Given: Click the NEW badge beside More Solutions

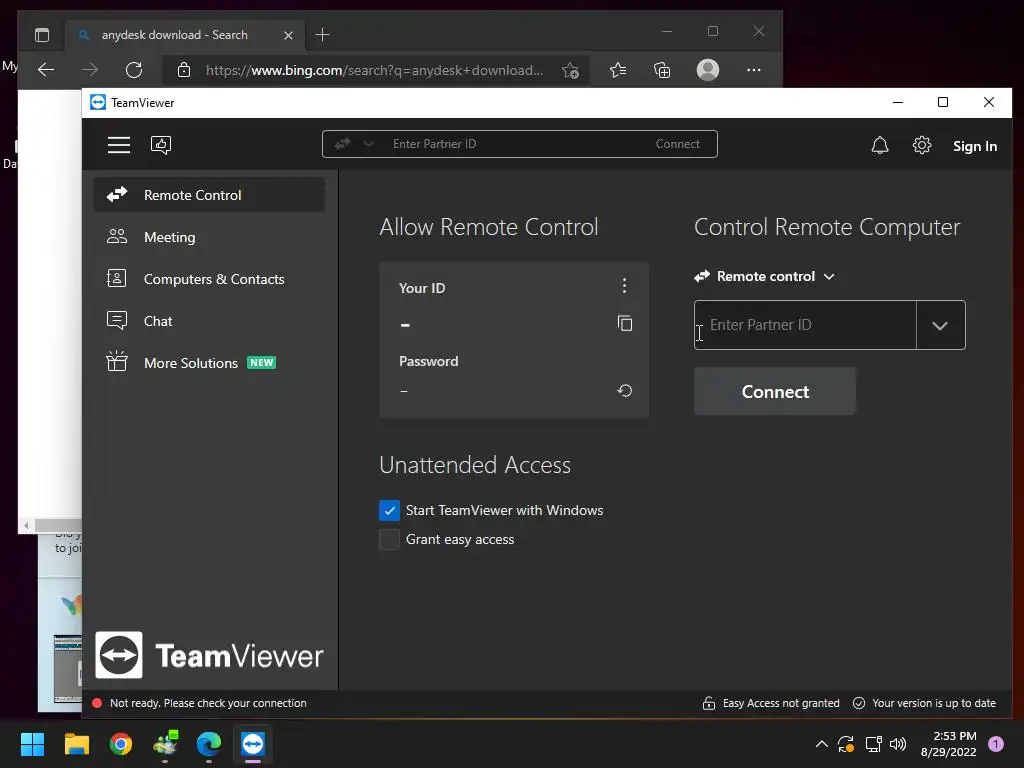Looking at the screenshot, I should click(261, 362).
